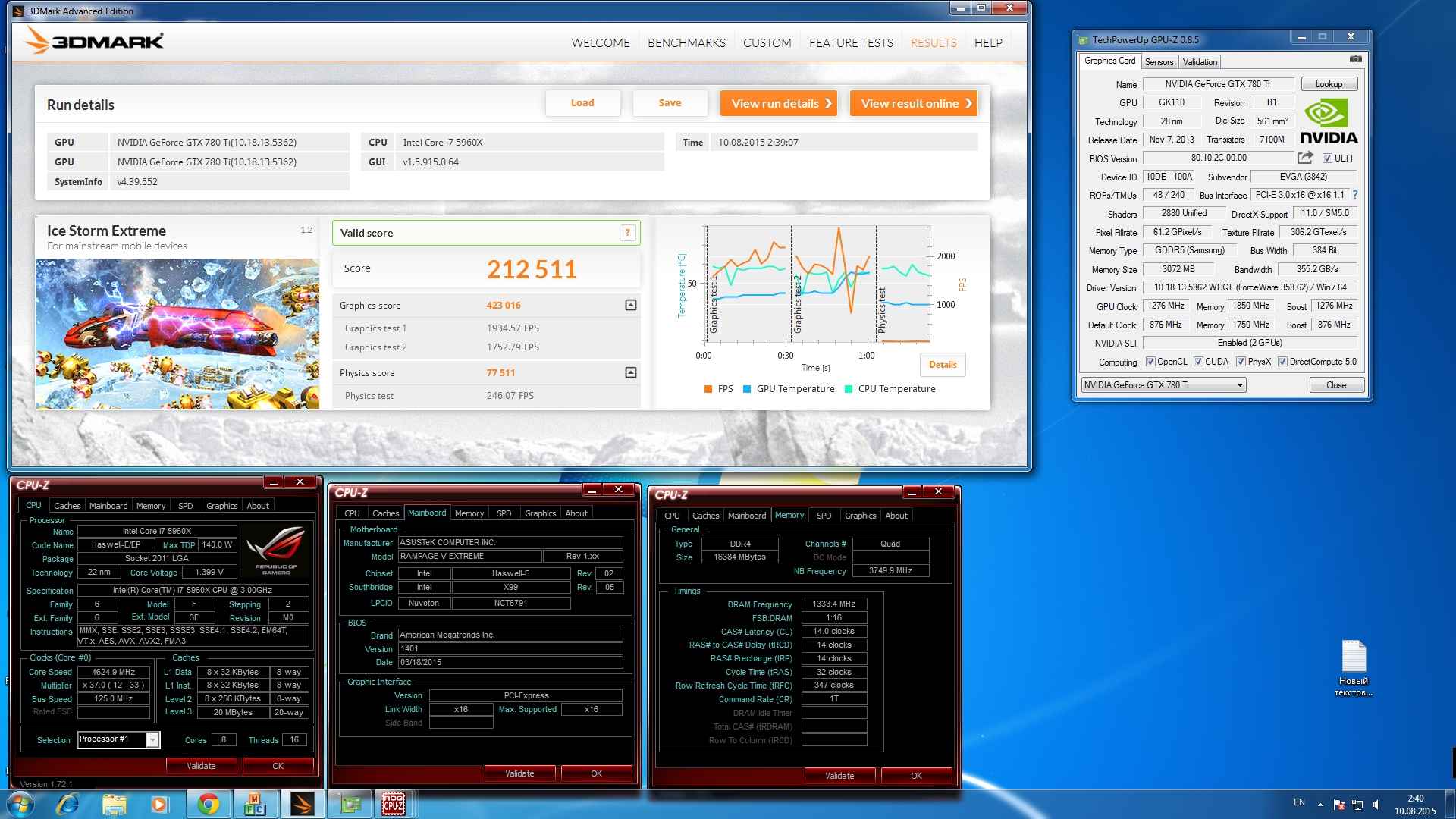
Task: Click Validate in CPU-Z Mainboard window
Action: 519,773
